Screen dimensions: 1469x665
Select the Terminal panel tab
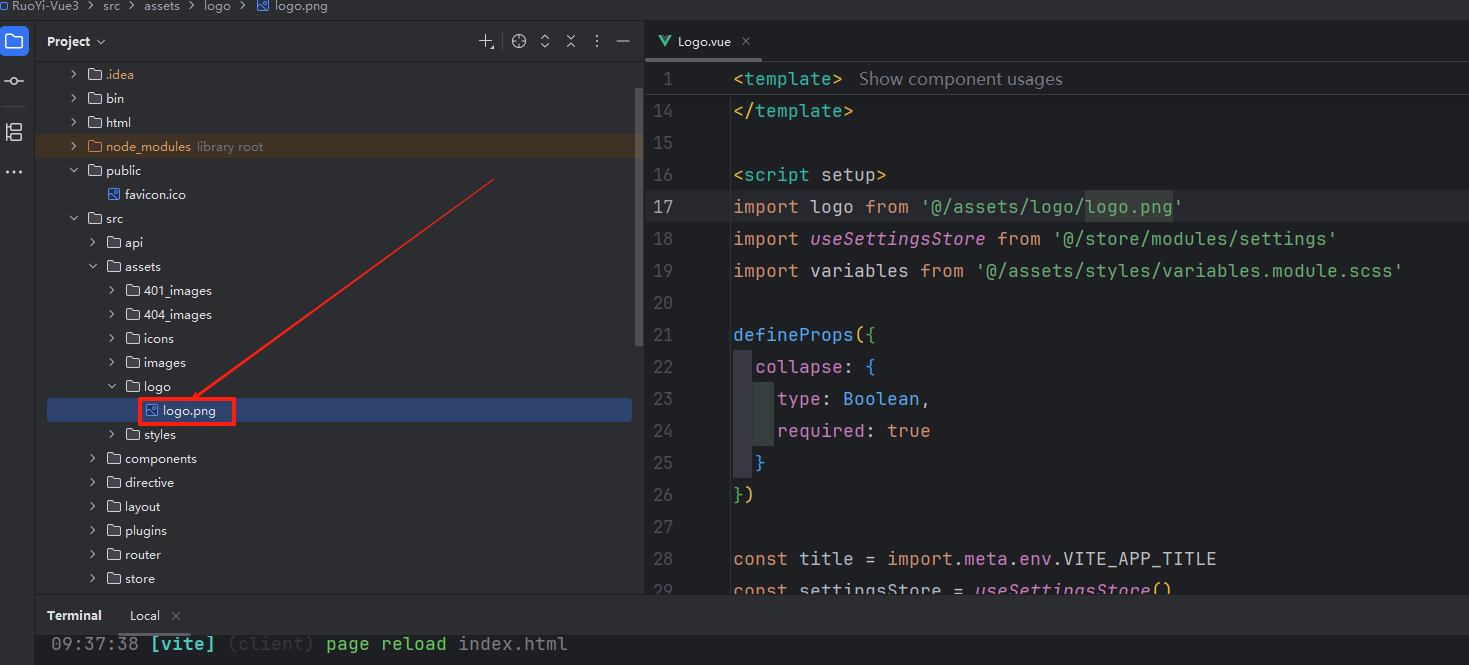(74, 616)
